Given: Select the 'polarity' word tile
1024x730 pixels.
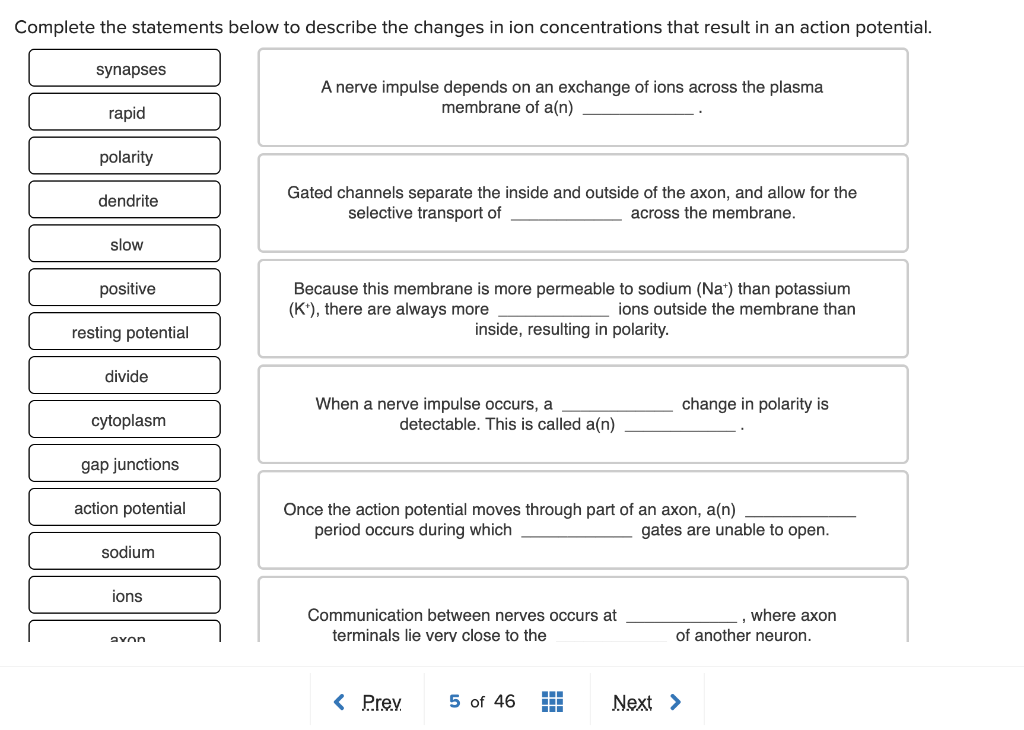Looking at the screenshot, I should pos(124,156).
